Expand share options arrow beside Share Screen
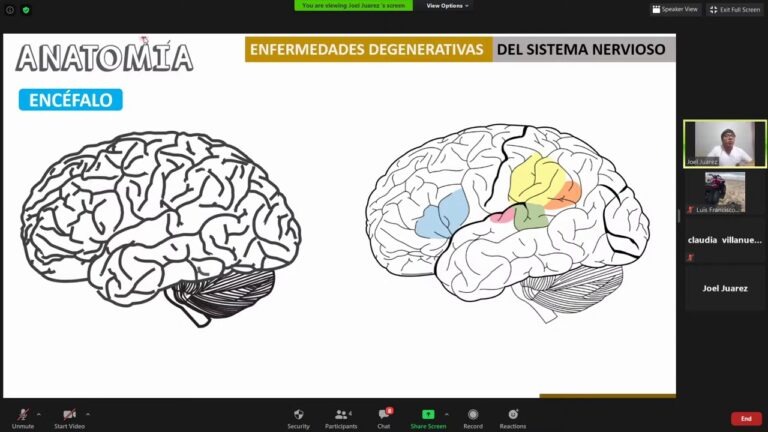 click(x=447, y=414)
